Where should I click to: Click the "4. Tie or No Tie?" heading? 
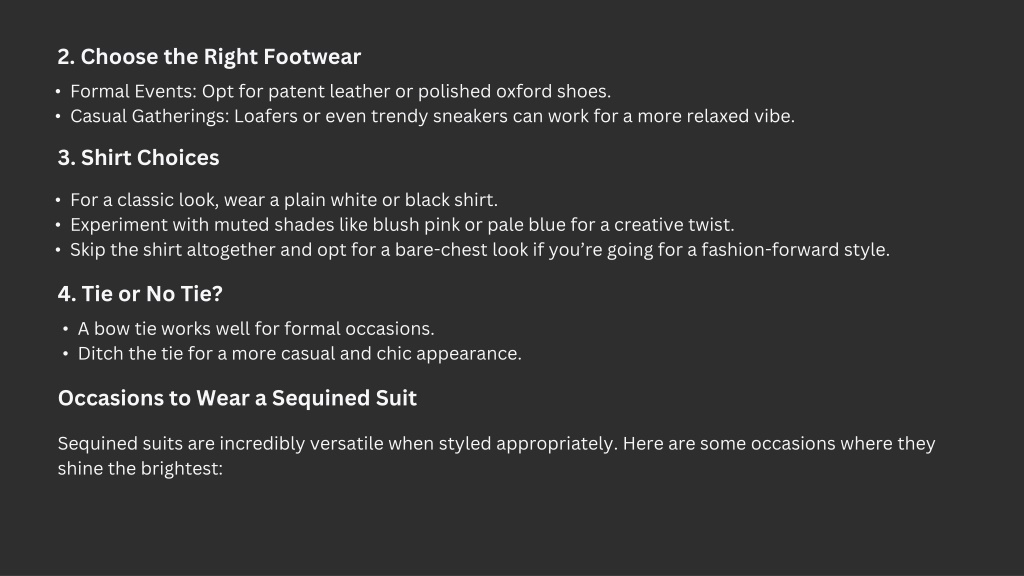[x=140, y=294]
